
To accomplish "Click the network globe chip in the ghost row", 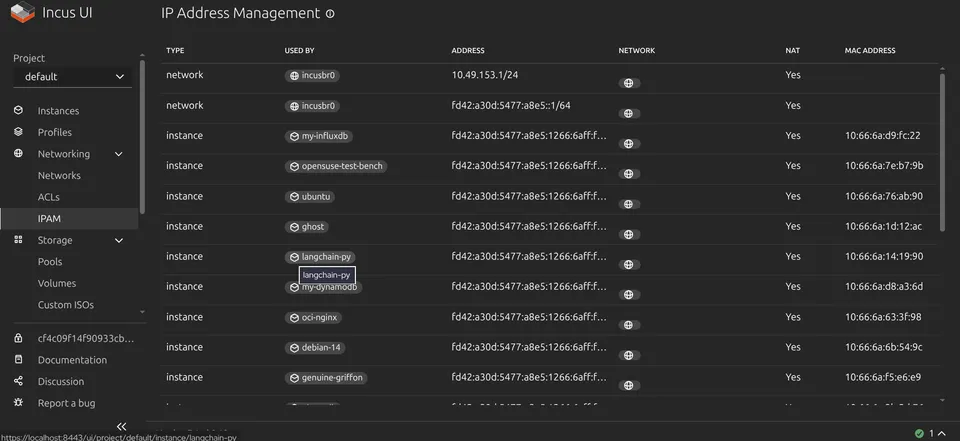I will [629, 235].
